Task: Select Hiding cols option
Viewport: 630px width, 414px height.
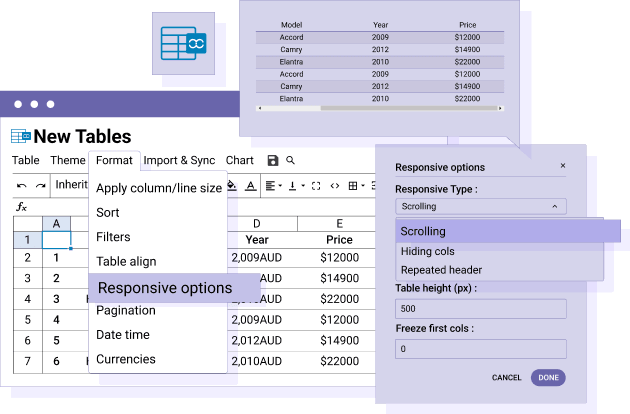Action: [x=428, y=251]
